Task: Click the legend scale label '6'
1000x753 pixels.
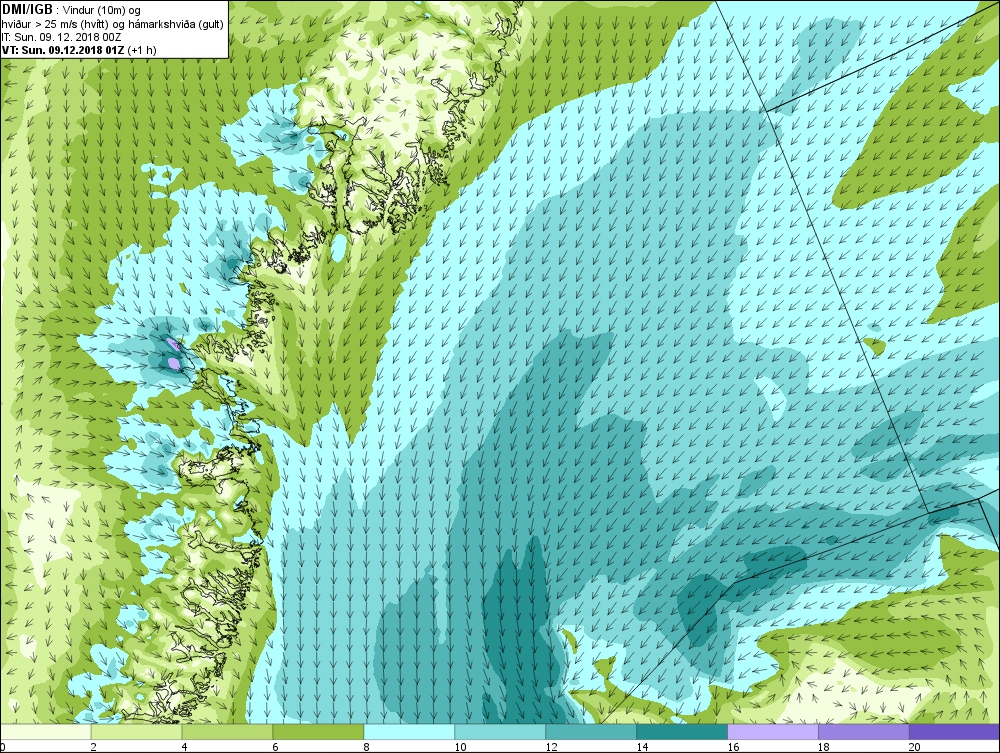Action: [276, 747]
